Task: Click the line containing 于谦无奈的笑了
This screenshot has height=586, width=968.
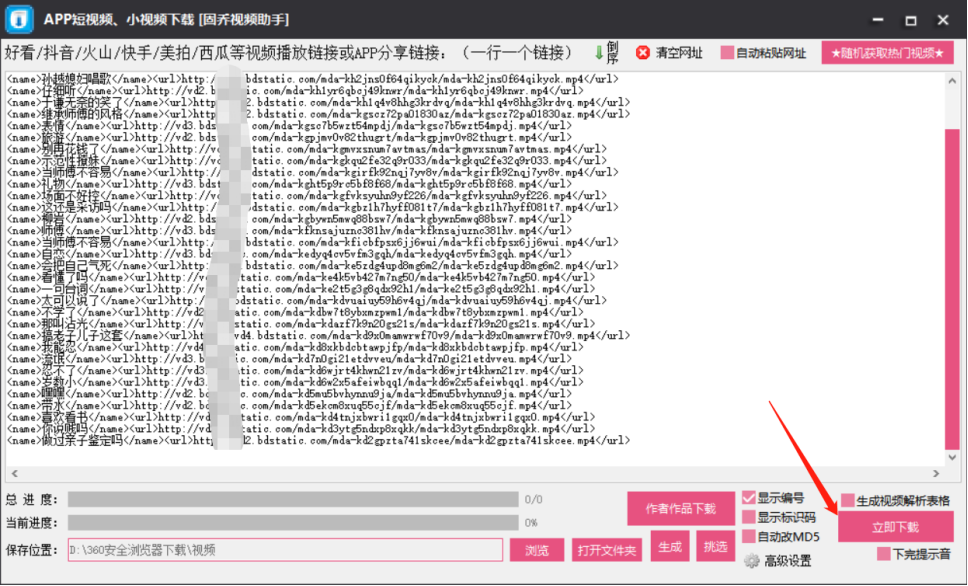Action: (x=319, y=103)
